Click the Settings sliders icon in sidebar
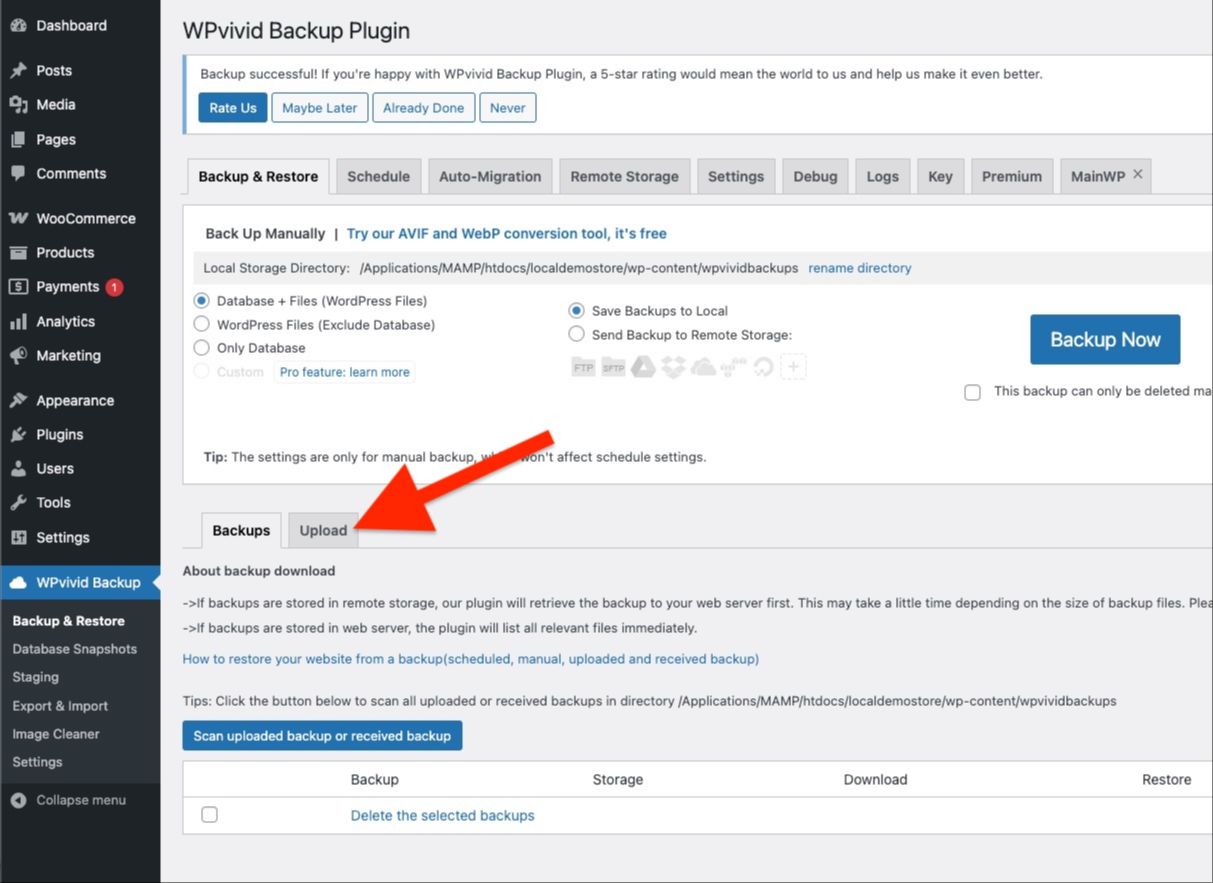 [18, 537]
